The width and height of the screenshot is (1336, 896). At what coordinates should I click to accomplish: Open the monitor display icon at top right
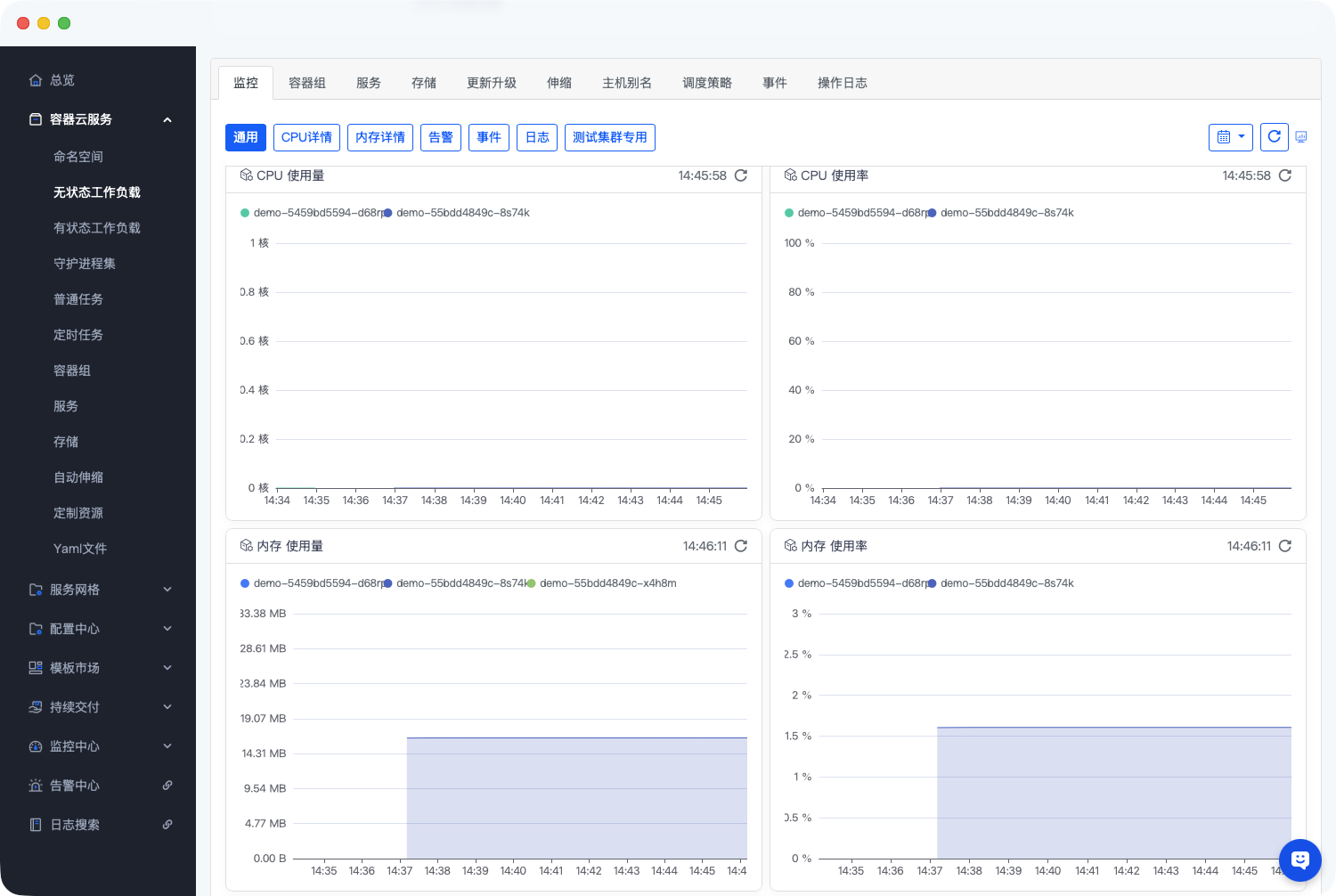(1301, 137)
